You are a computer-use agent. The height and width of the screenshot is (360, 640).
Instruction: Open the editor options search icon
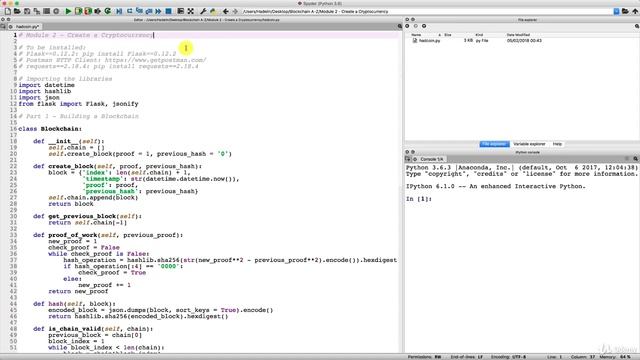click(x=400, y=26)
